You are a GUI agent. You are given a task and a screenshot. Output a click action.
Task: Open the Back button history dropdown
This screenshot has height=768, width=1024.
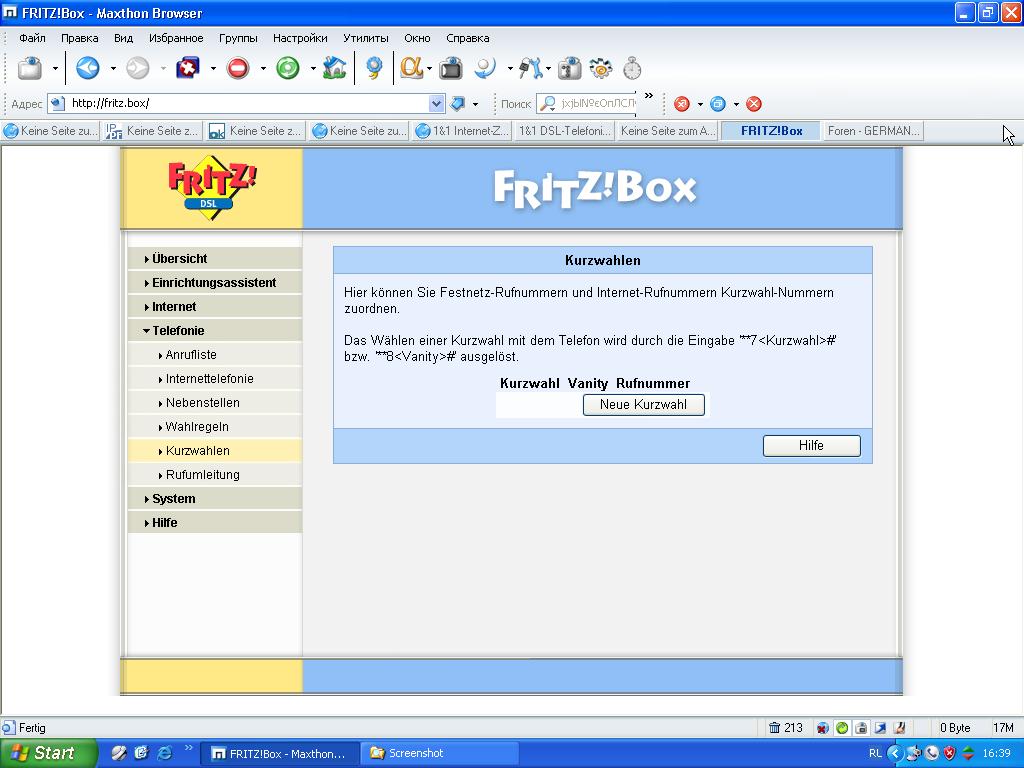113,68
